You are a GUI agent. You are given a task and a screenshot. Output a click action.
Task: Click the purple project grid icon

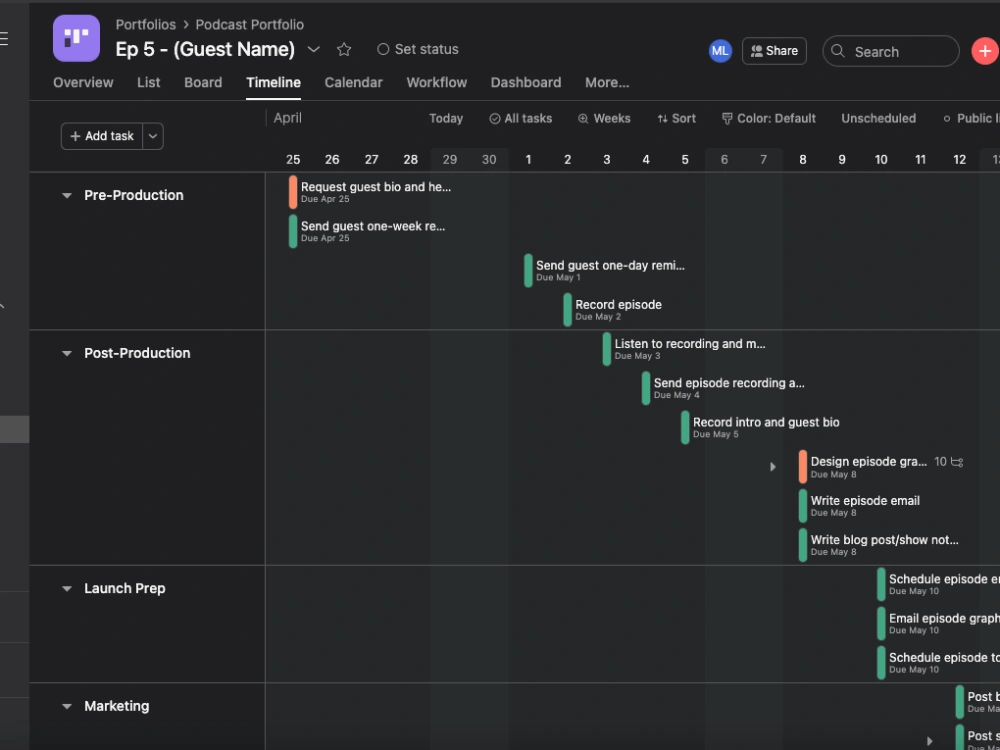click(75, 38)
